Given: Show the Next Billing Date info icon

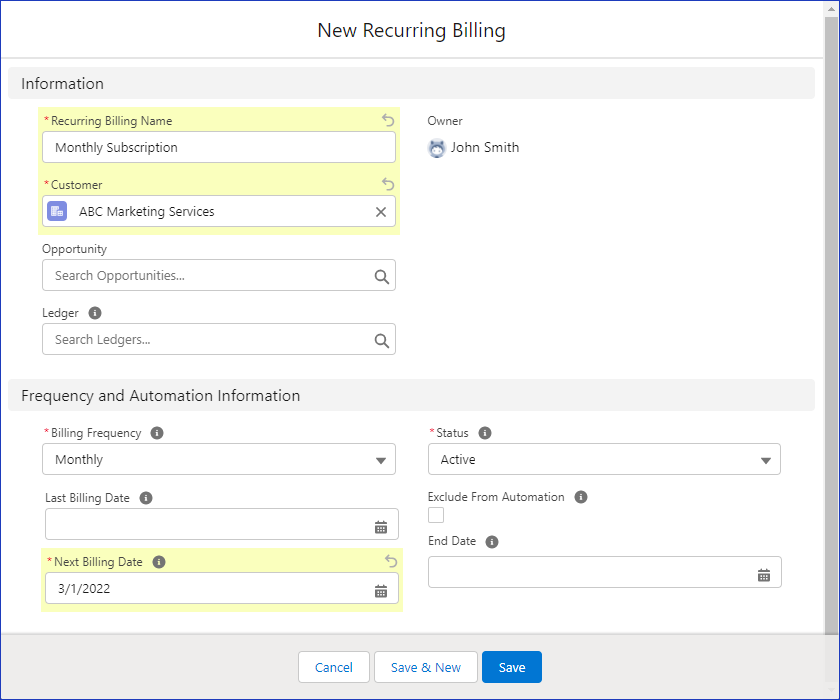Looking at the screenshot, I should 159,562.
